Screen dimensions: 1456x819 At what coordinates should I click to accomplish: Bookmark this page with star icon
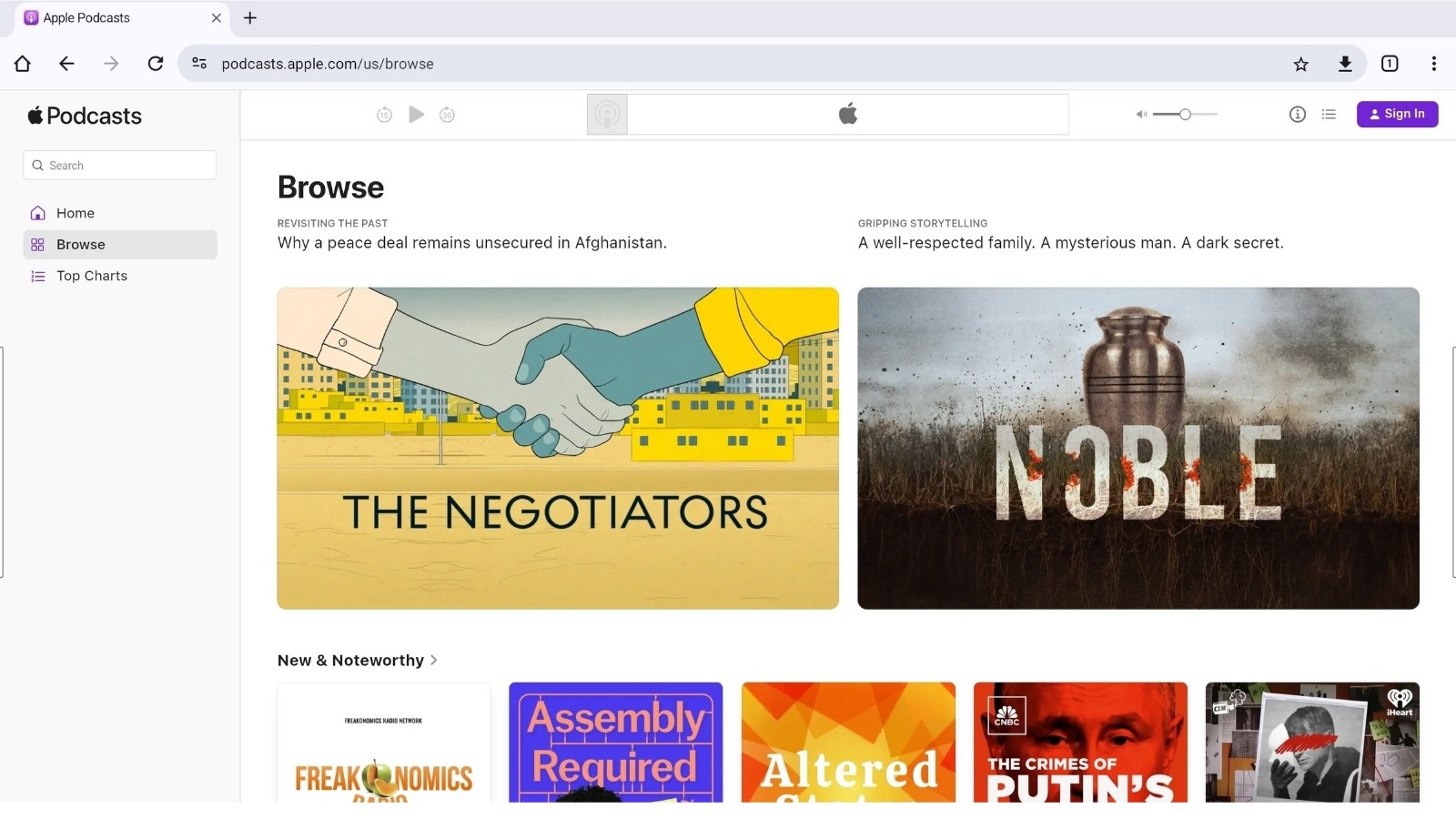(x=1300, y=64)
